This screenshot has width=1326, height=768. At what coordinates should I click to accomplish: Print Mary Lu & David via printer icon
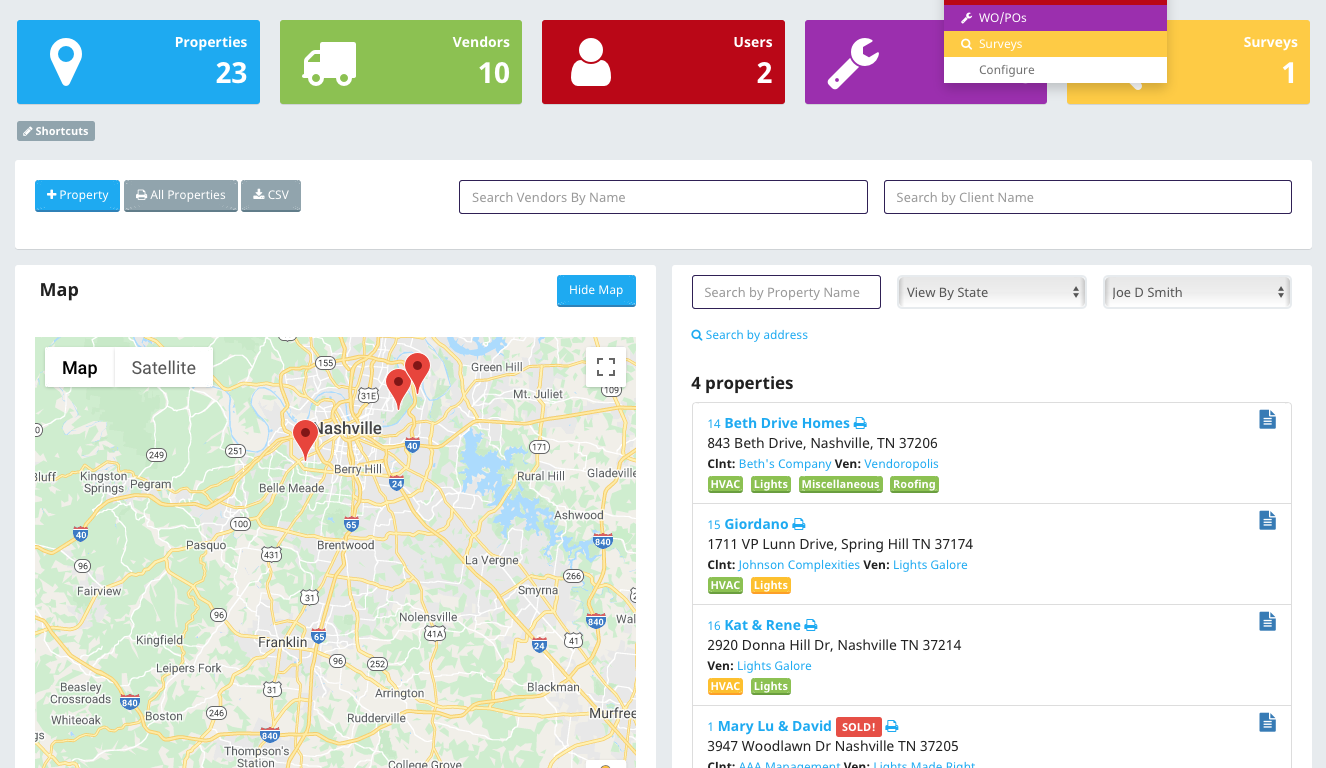click(892, 727)
